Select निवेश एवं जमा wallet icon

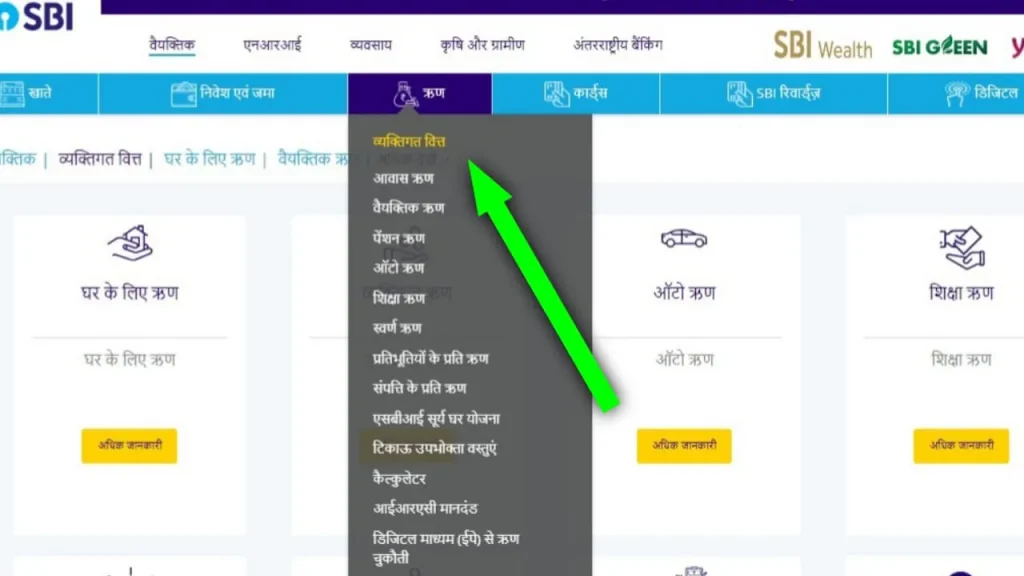tap(183, 94)
